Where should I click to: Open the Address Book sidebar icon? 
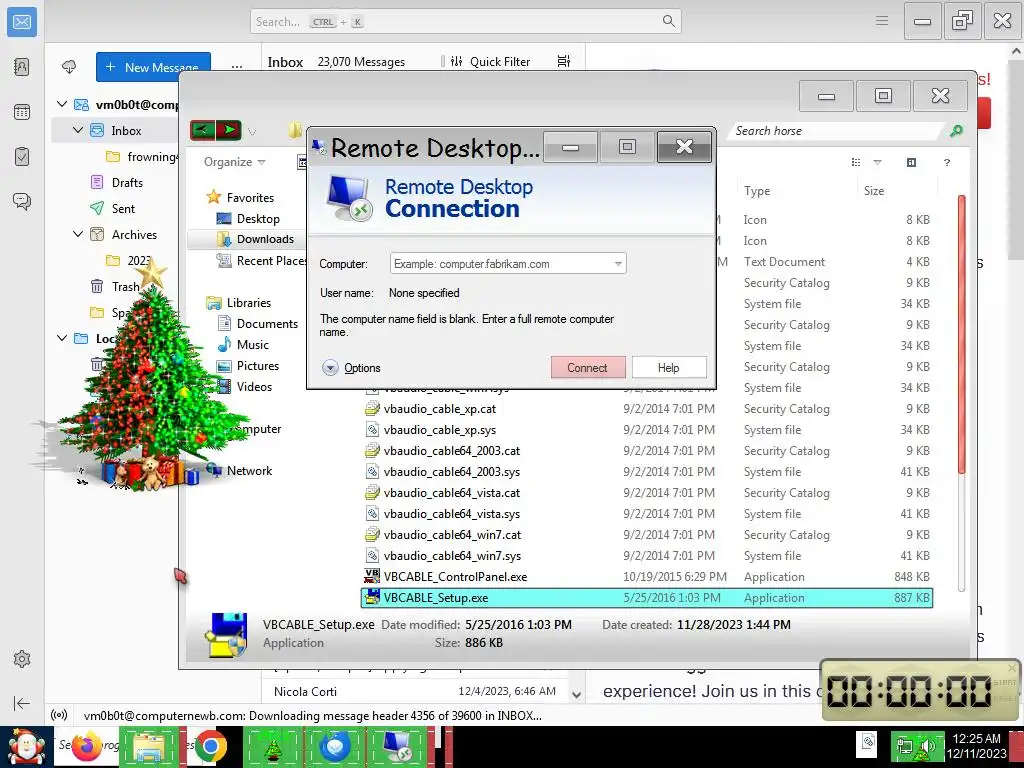[x=22, y=67]
